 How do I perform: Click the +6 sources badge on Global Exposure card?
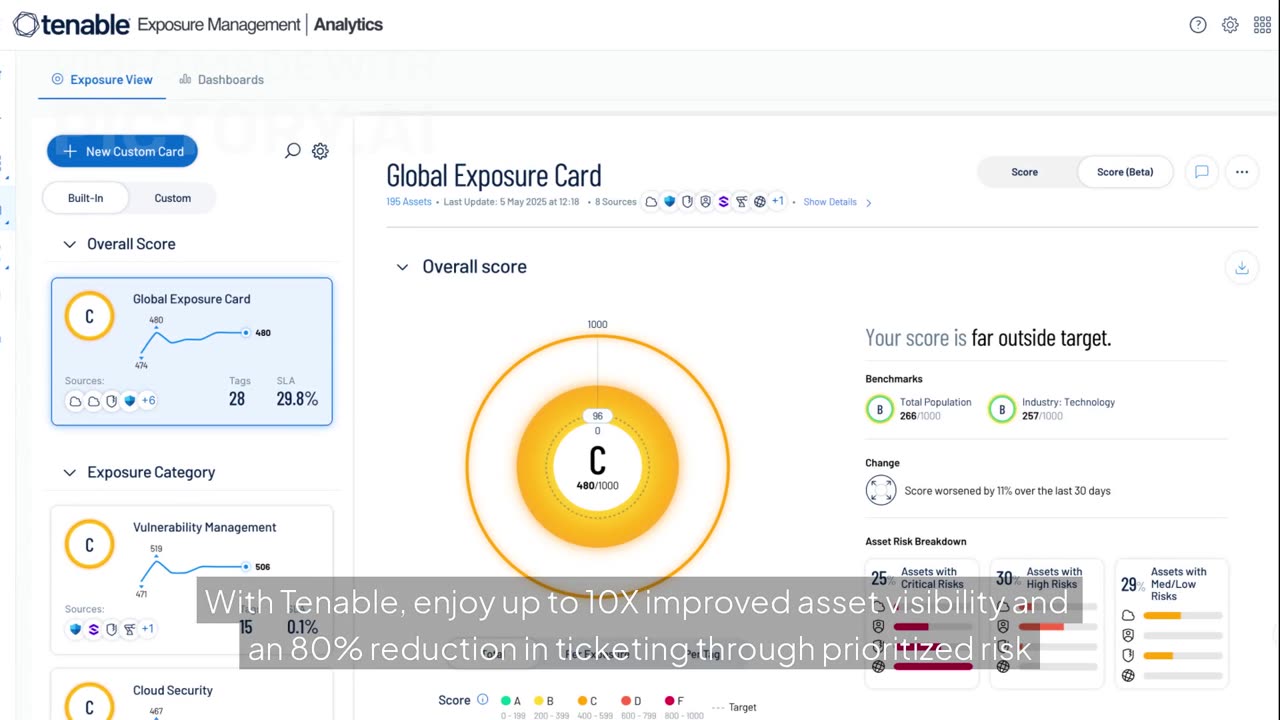pyautogui.click(x=148, y=401)
